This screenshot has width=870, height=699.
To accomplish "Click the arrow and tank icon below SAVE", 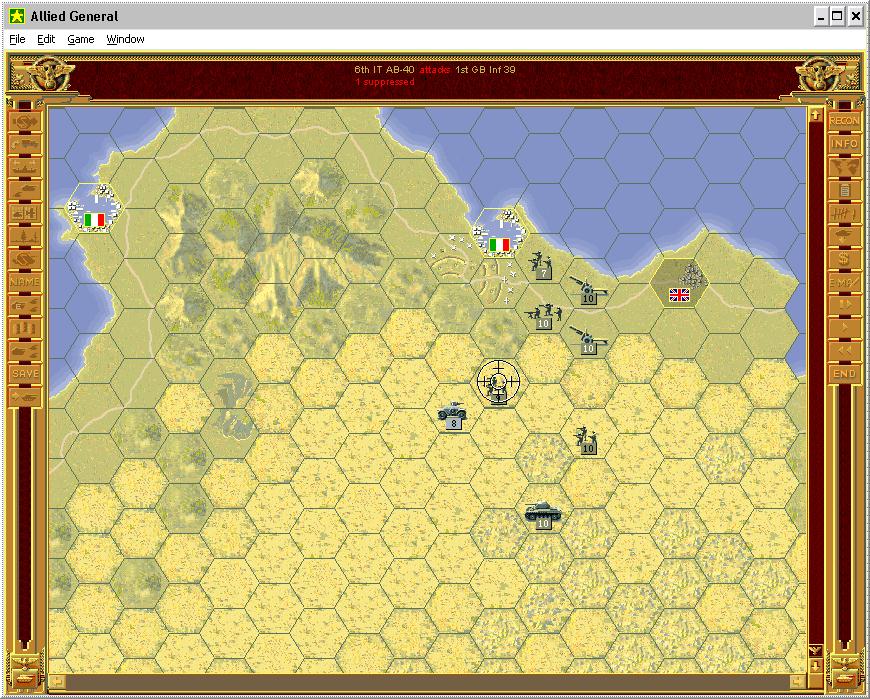I will point(25,397).
